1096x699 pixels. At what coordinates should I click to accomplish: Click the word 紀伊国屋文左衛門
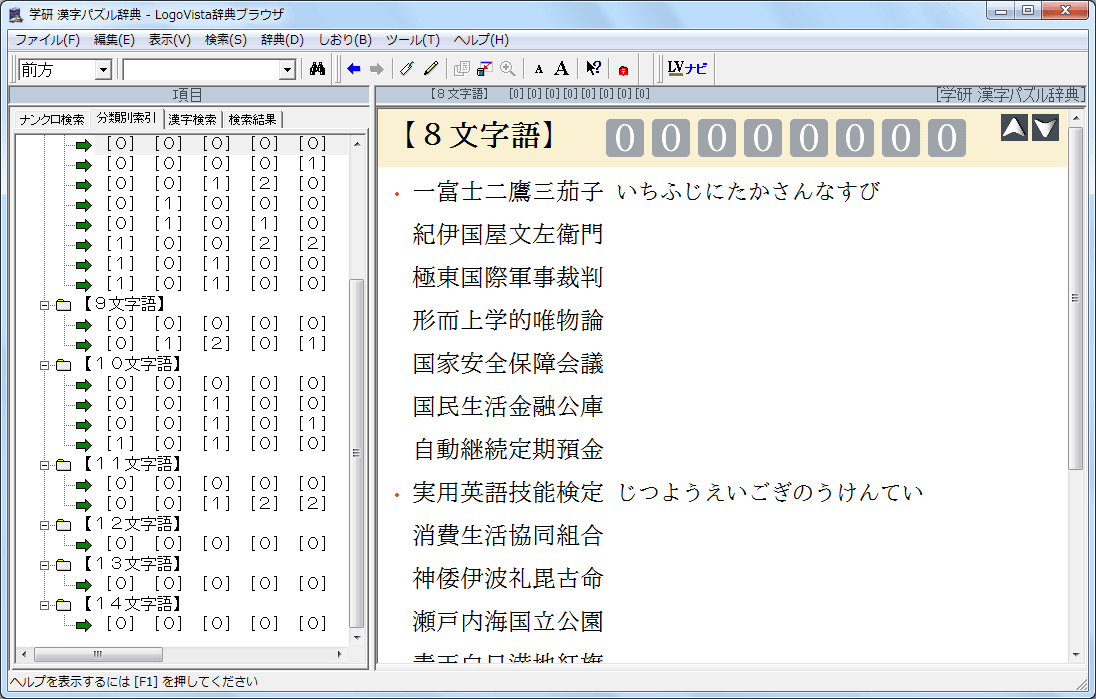coord(507,234)
